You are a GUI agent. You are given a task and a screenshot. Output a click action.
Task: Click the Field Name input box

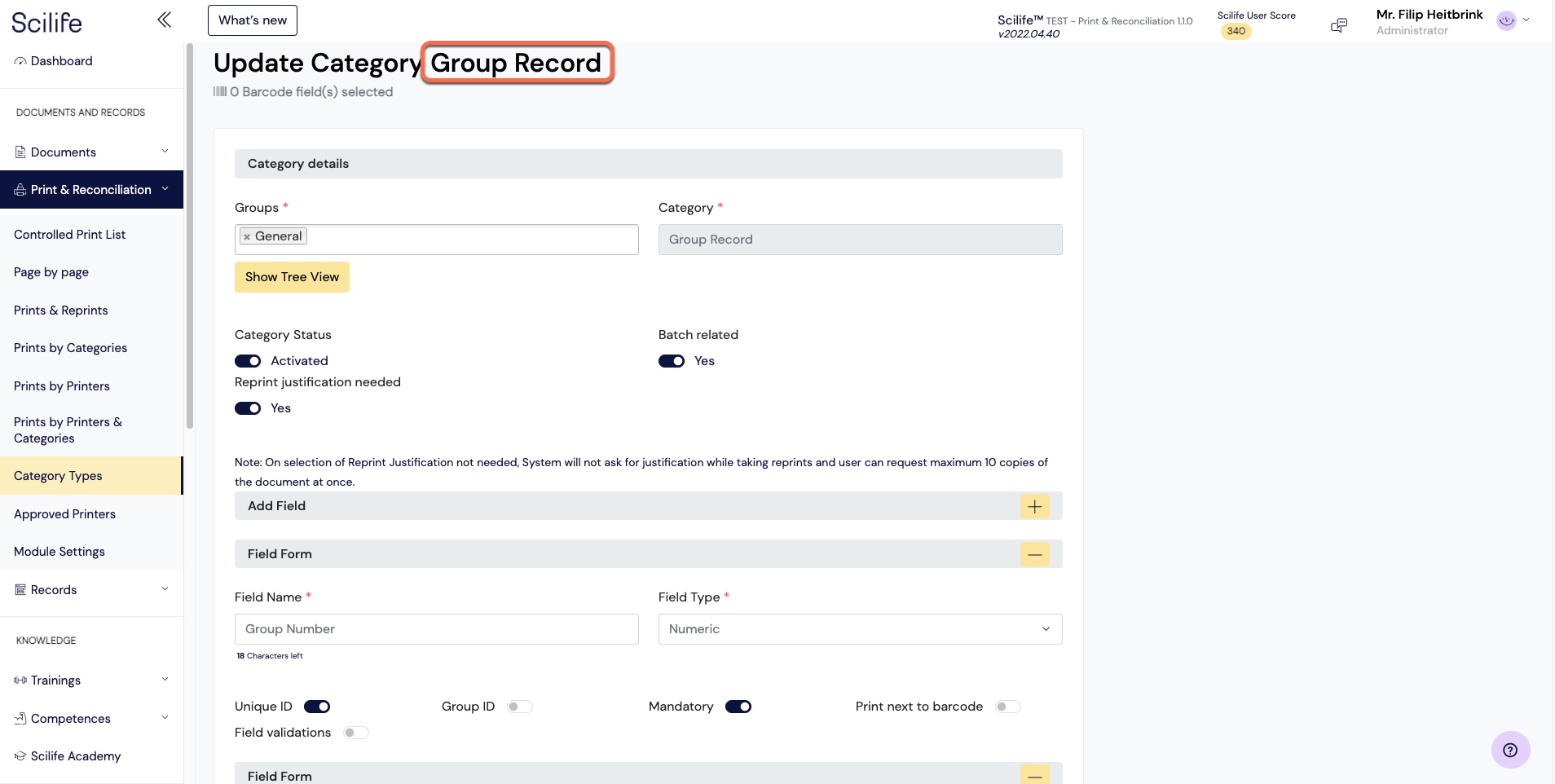436,629
